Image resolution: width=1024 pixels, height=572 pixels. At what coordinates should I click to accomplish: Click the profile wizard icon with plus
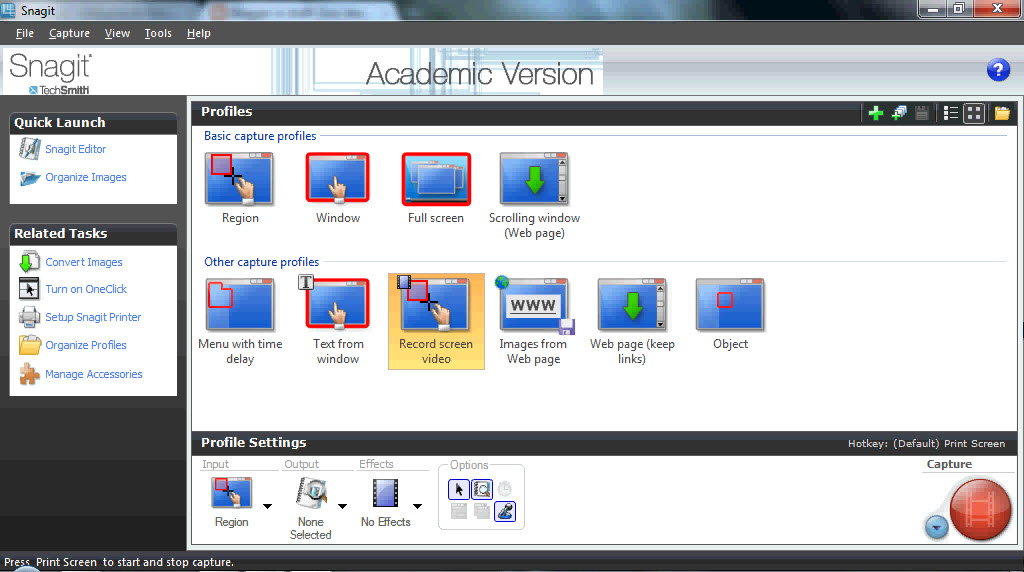899,113
